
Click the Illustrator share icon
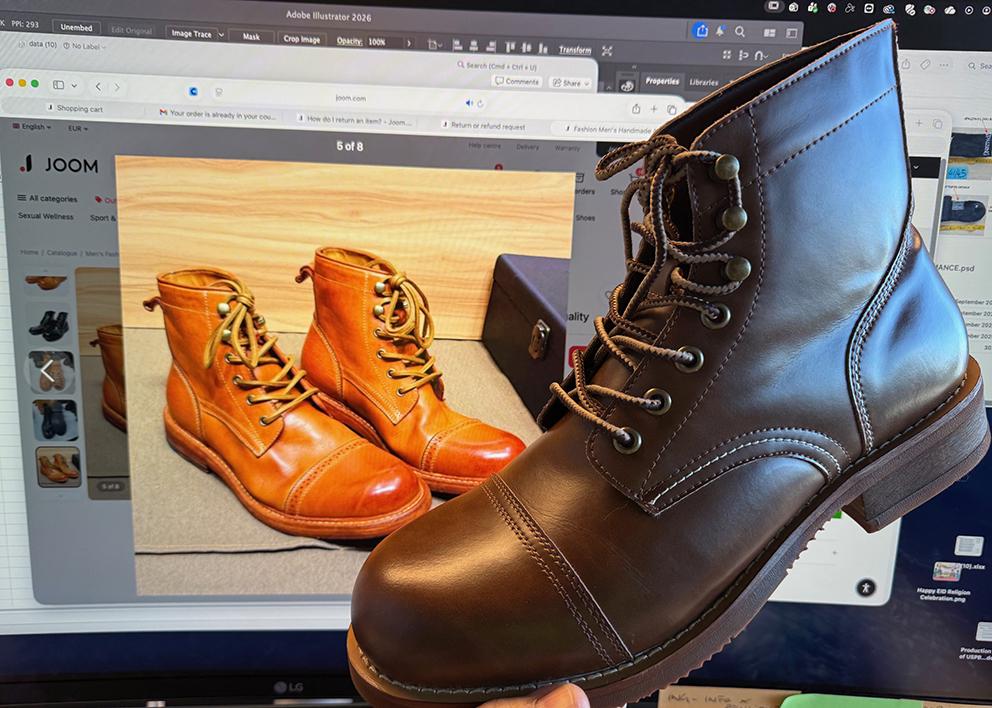tap(701, 31)
